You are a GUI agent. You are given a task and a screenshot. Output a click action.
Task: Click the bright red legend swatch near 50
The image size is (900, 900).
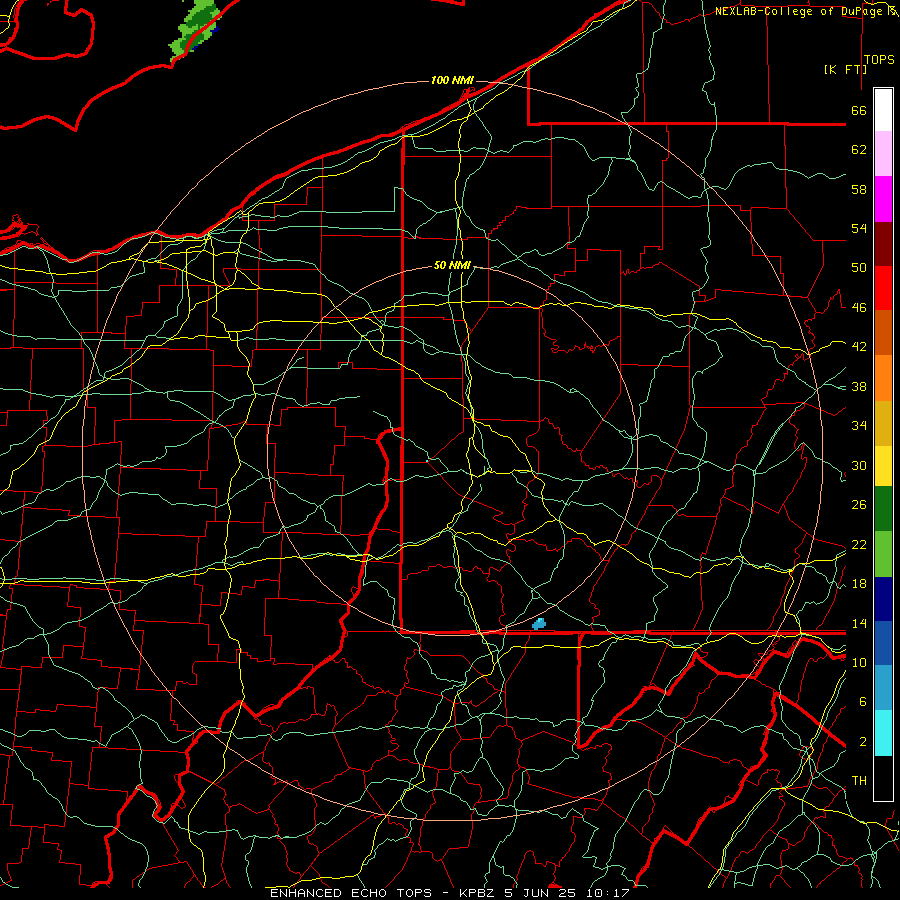click(x=883, y=288)
